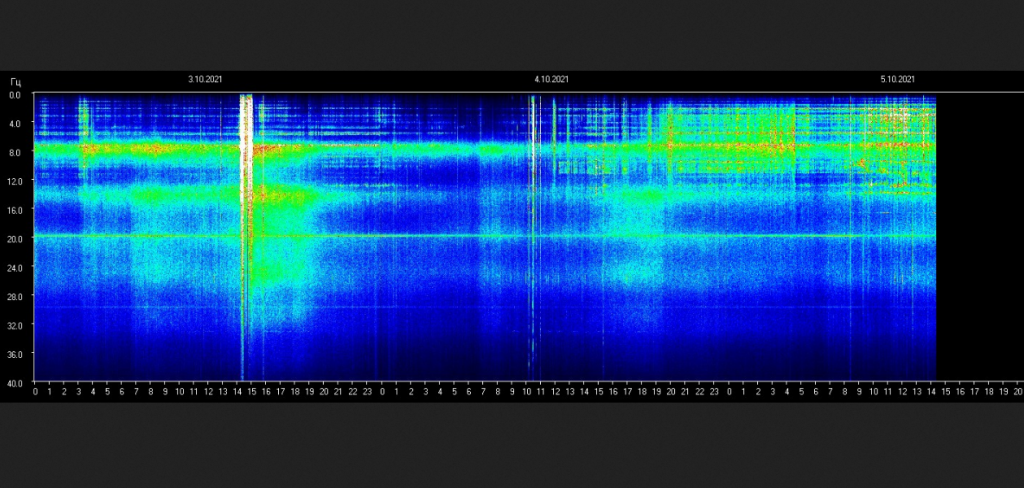Select the 40.0 frequency axis label

click(x=15, y=380)
